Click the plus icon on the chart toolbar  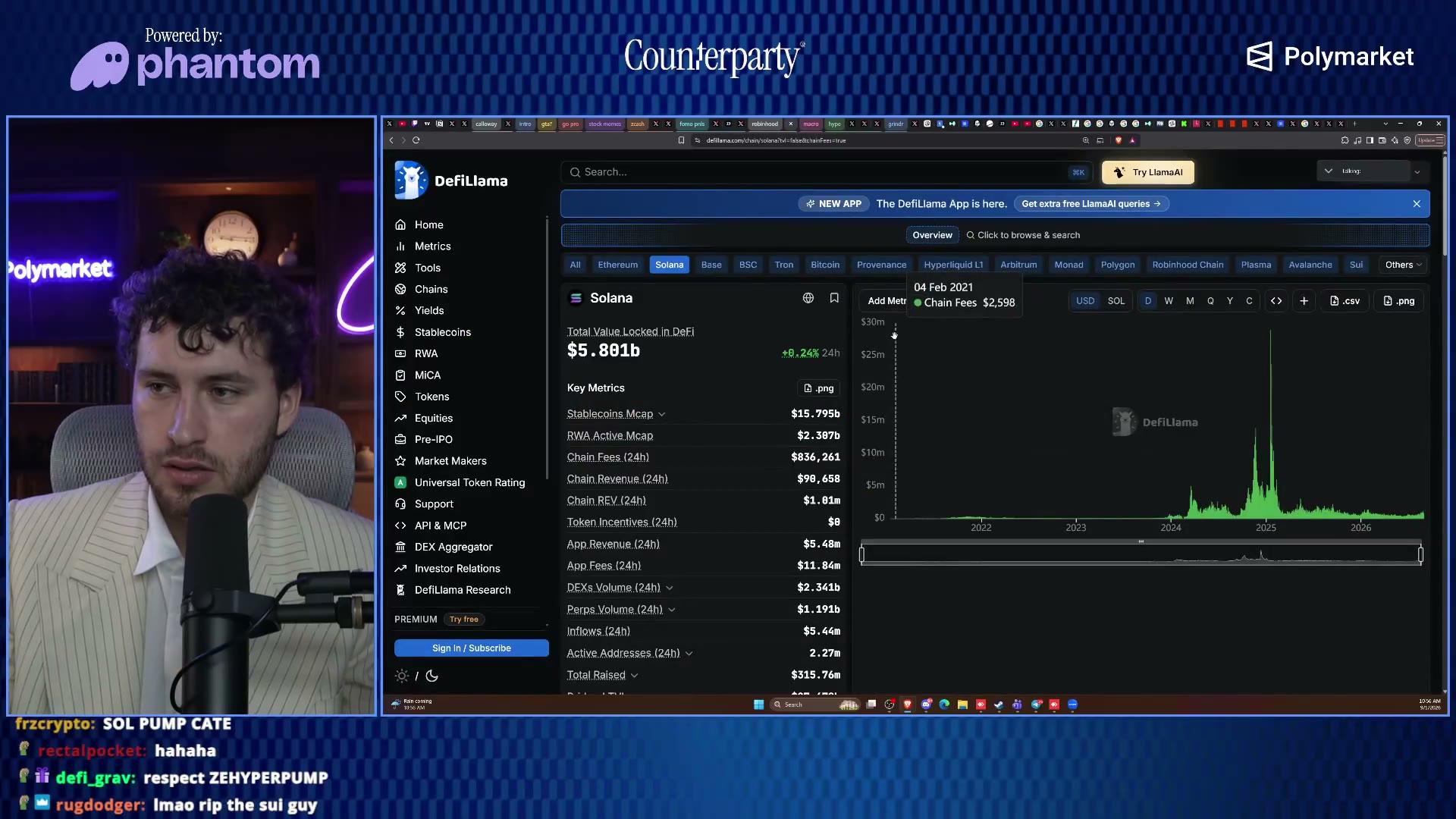pos(1304,301)
